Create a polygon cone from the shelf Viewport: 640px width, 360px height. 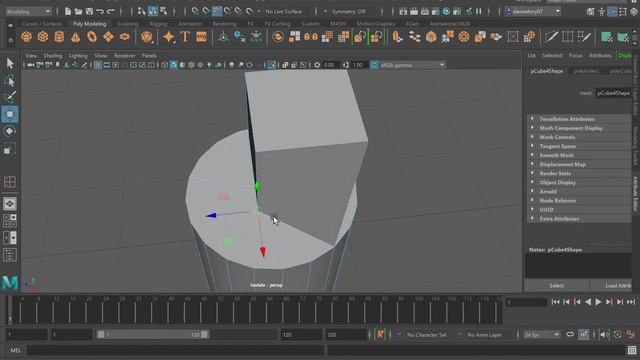click(x=76, y=37)
